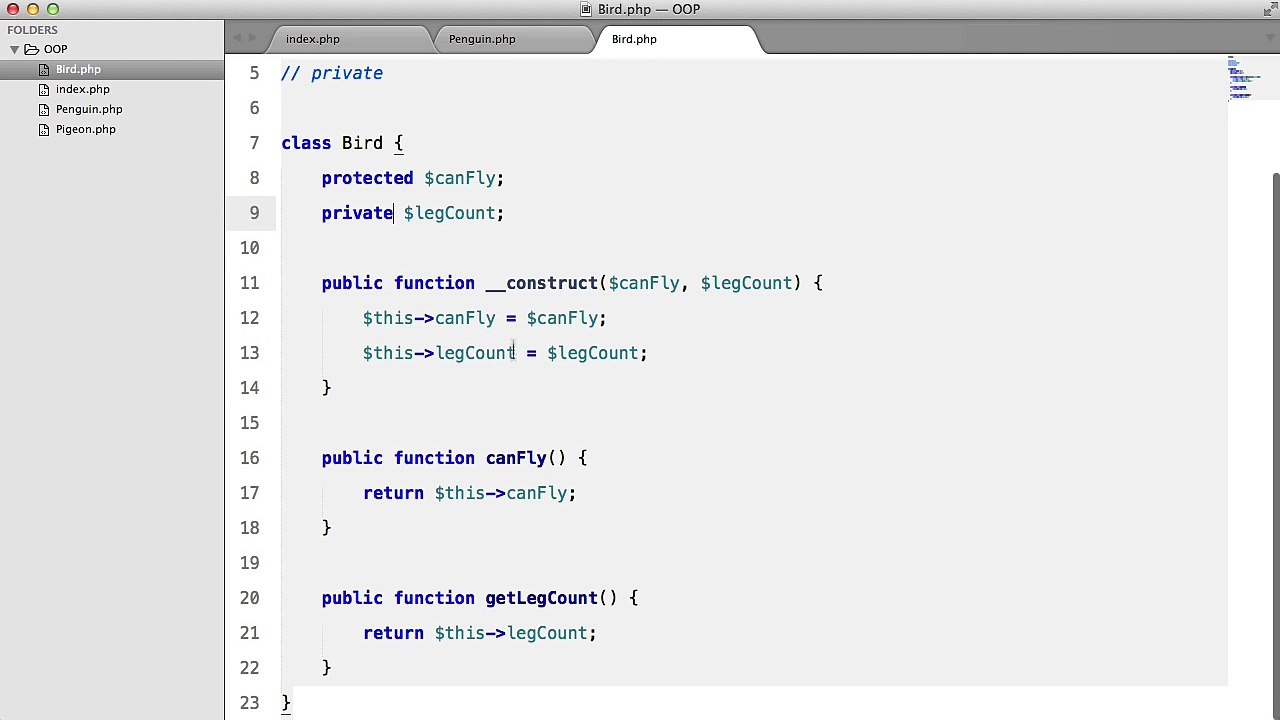Click '$canFly' parameter in the constructor signature
Image resolution: width=1280 pixels, height=720 pixels.
coord(644,283)
